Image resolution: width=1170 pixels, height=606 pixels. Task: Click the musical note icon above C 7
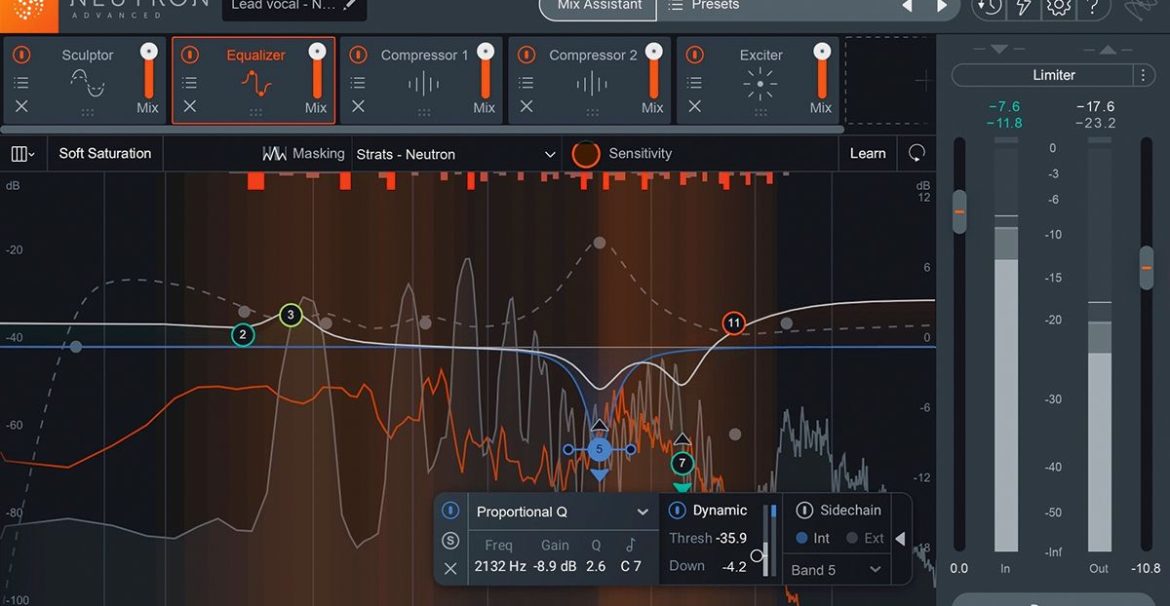click(x=631, y=545)
